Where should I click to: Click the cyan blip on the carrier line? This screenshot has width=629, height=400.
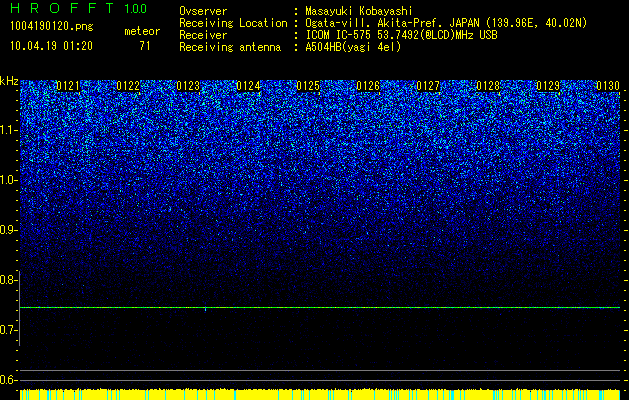[x=206, y=309]
